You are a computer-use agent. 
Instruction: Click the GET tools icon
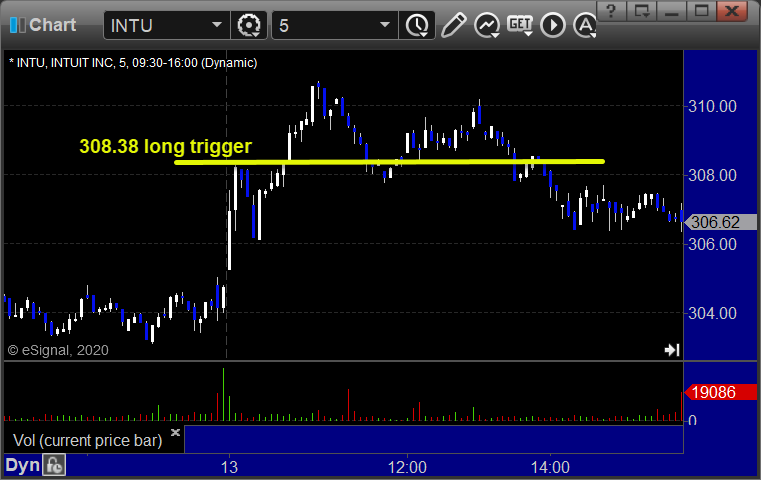click(520, 25)
